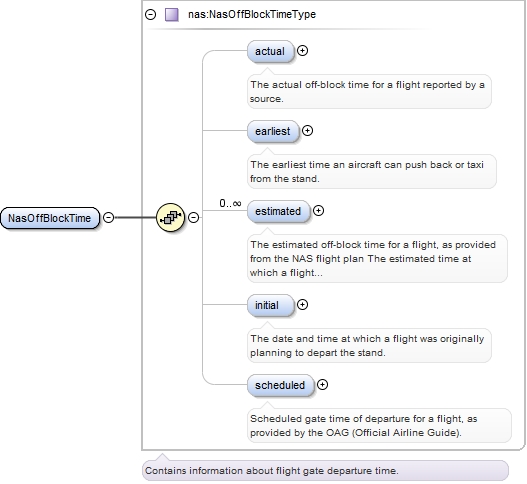Collapse the NasOffBlockTime root element
The width and height of the screenshot is (527, 484).
tap(108, 217)
